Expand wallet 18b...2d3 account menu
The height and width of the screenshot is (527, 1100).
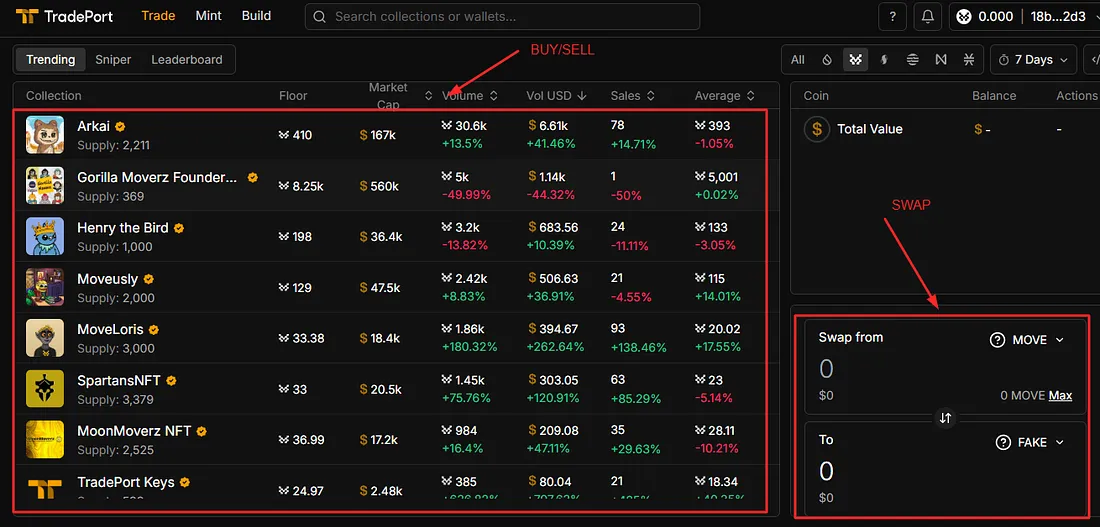click(x=1058, y=17)
